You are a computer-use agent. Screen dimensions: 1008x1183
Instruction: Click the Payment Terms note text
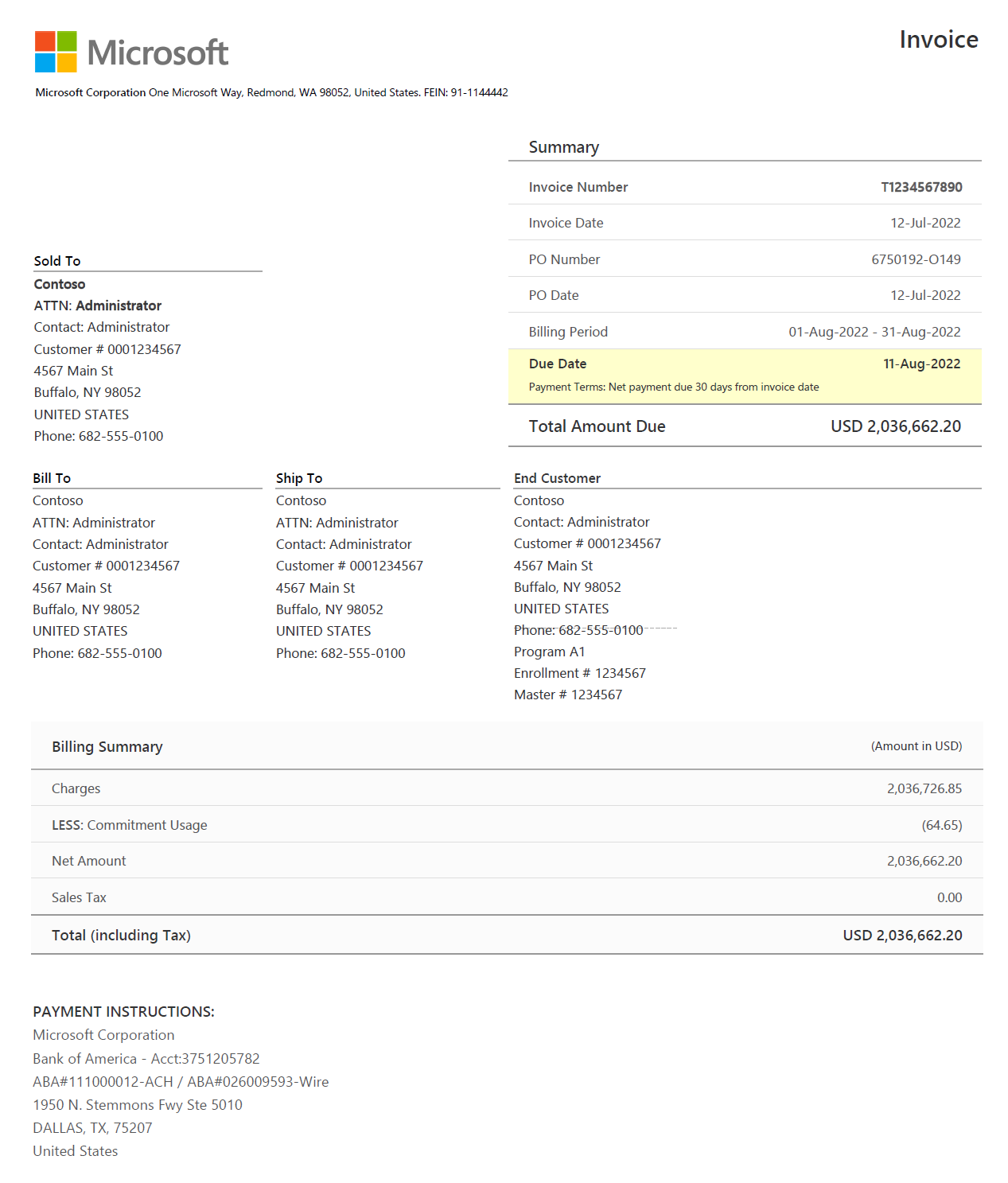[673, 387]
